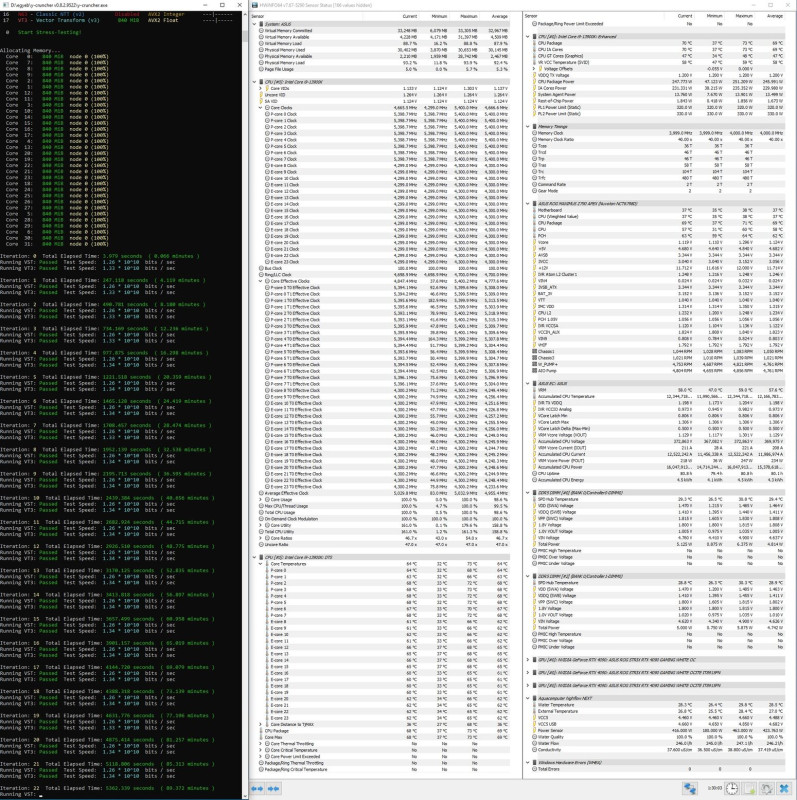
Task: Select the Water Quality row
Action: [x=658, y=737]
